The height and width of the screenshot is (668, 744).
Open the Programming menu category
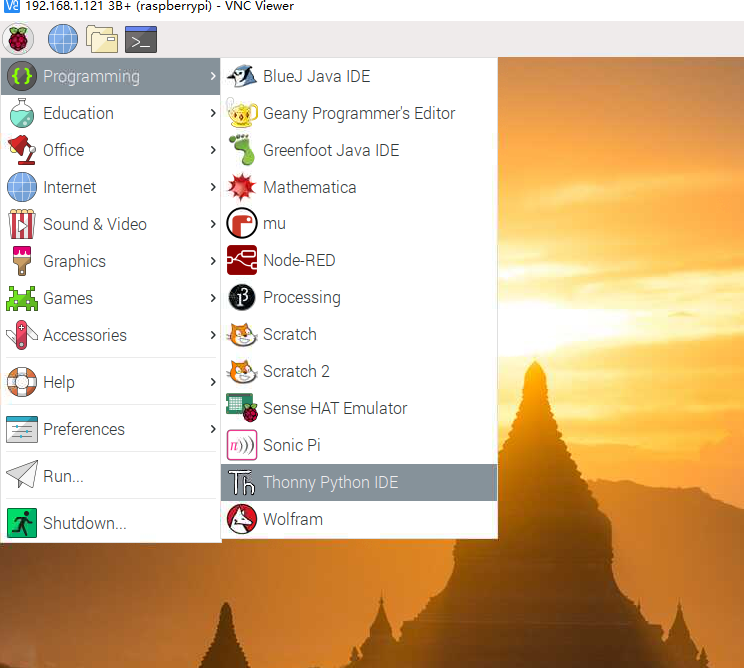click(x=111, y=76)
